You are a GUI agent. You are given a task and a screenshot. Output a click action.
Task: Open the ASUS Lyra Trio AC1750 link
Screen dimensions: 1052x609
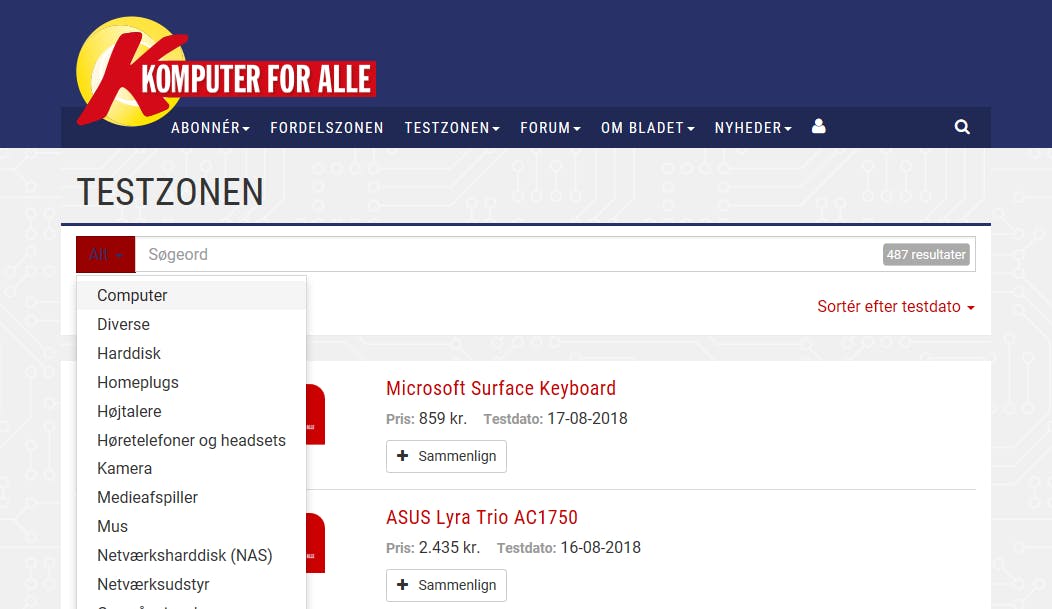[482, 517]
